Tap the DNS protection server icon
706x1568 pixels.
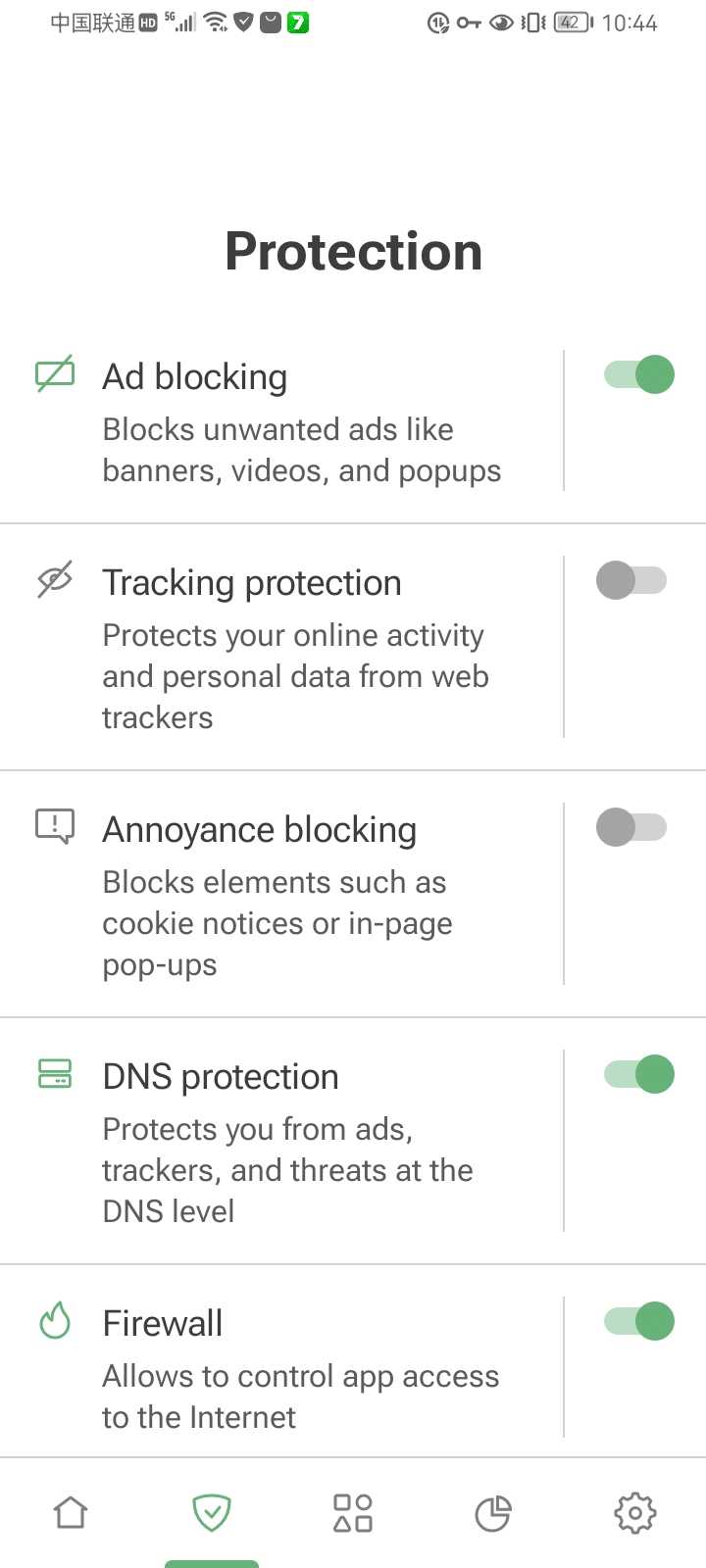(55, 1073)
